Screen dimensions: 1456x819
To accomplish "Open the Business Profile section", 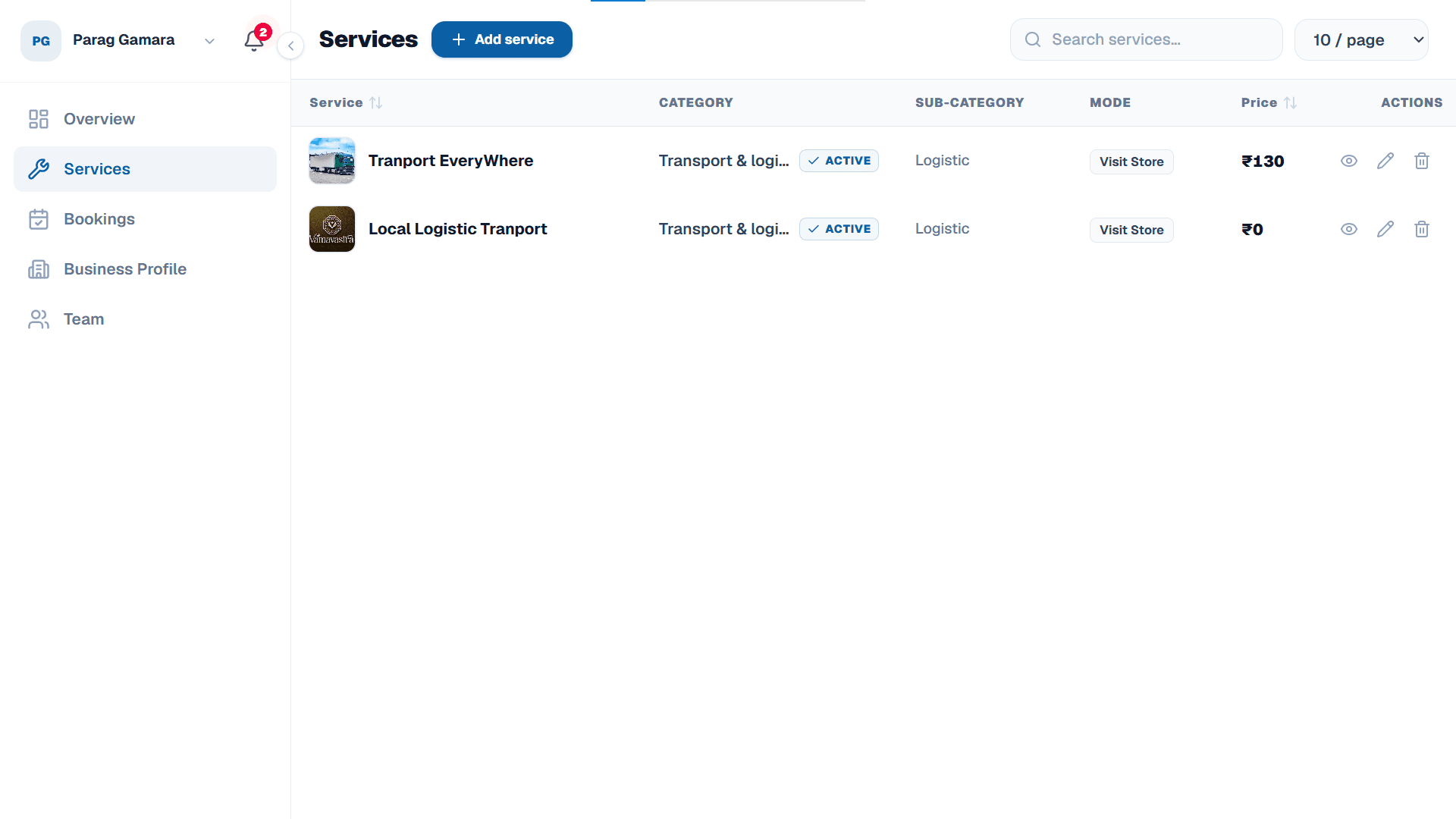I will click(145, 269).
